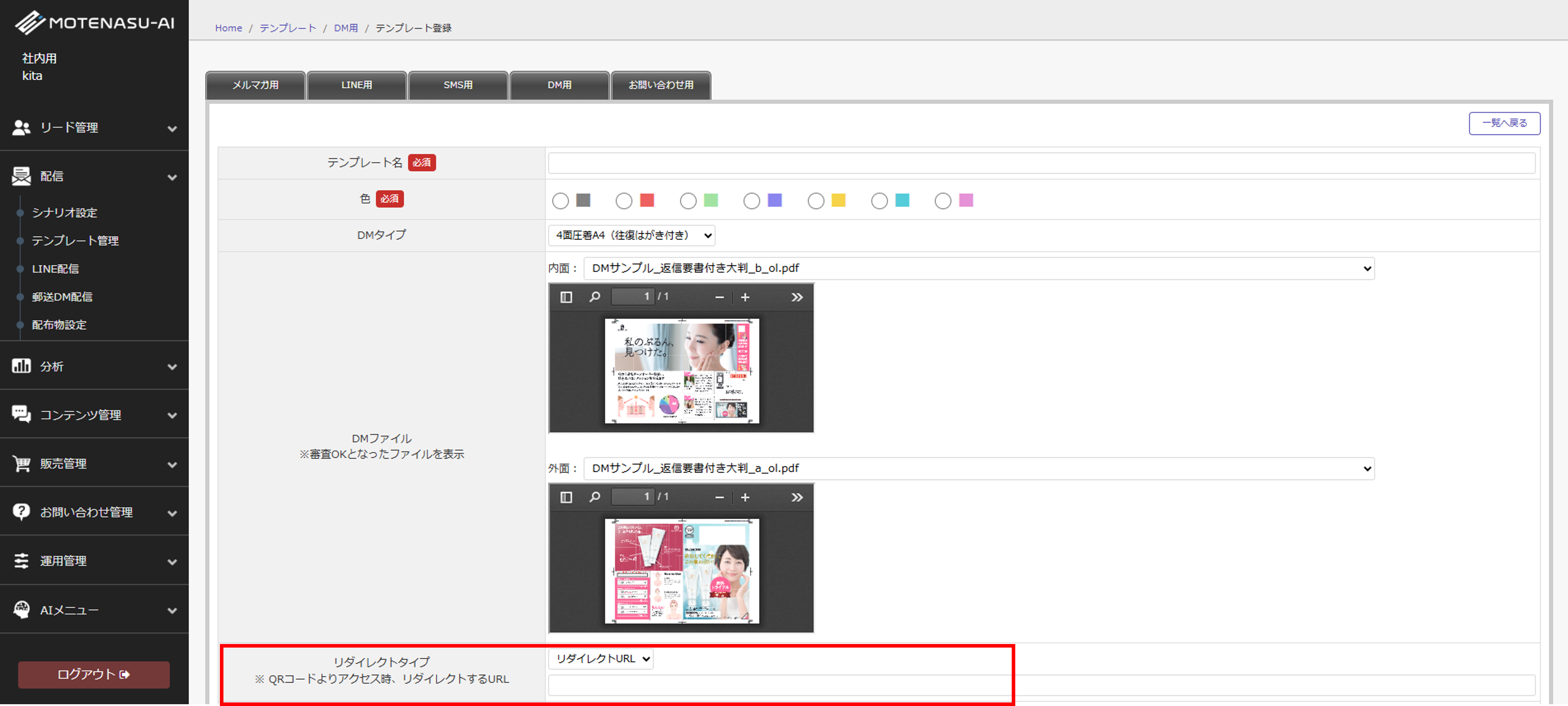Image resolution: width=1568 pixels, height=706 pixels.
Task: Click the ログアウト button
Action: 94,674
